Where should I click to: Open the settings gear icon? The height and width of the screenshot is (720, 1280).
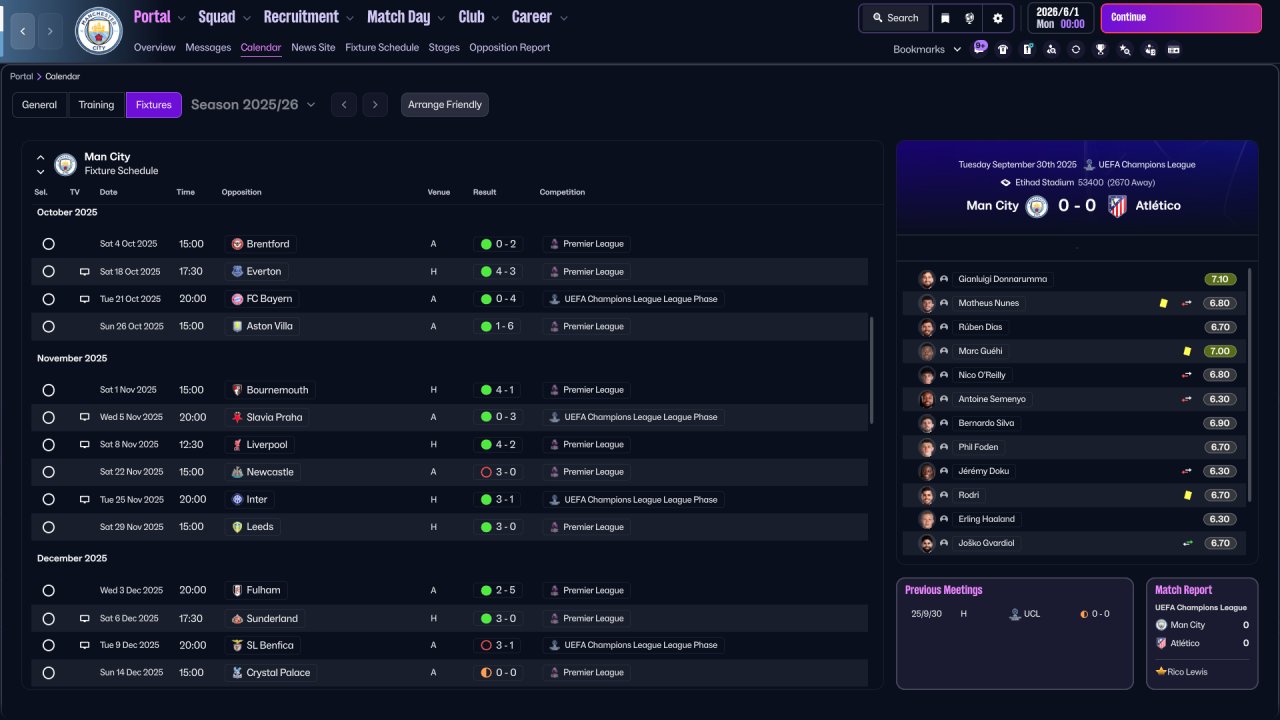[x=998, y=18]
